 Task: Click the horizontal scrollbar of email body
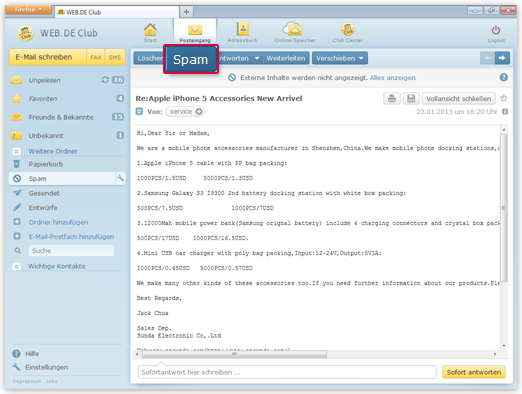(234, 354)
